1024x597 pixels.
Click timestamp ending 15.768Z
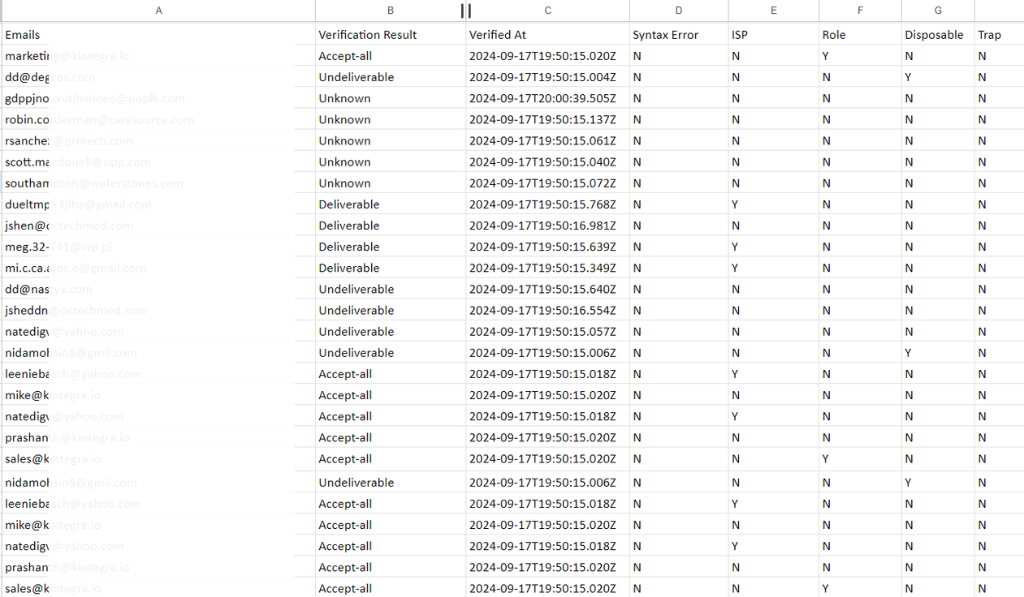543,204
